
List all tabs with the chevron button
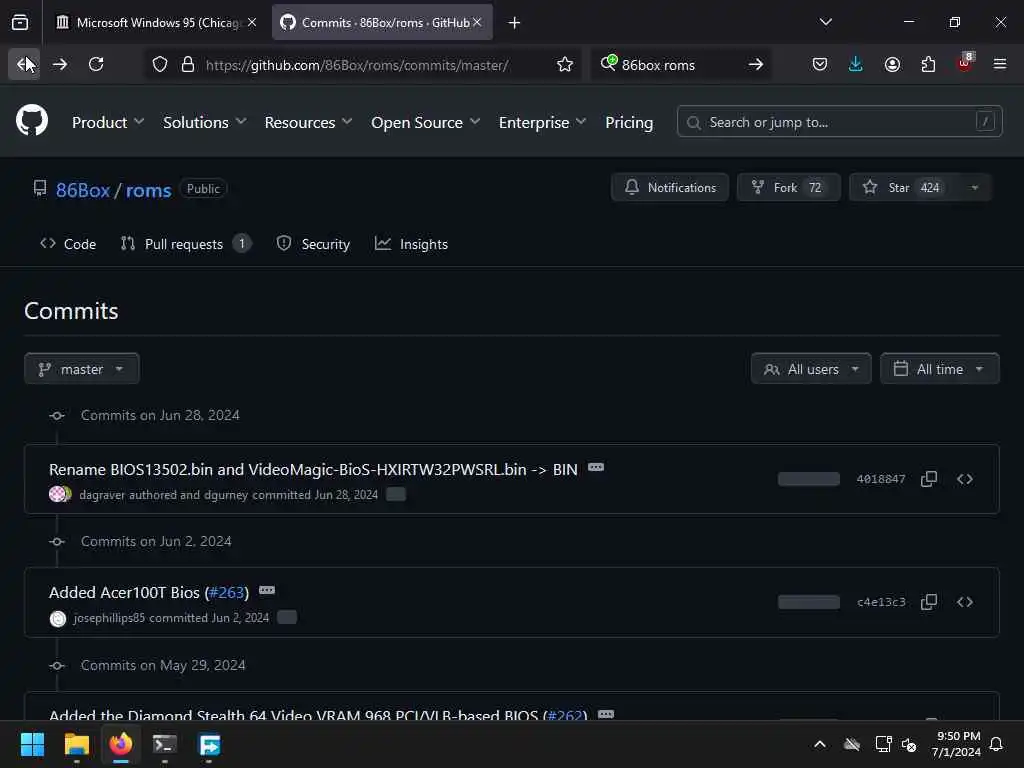tap(825, 22)
